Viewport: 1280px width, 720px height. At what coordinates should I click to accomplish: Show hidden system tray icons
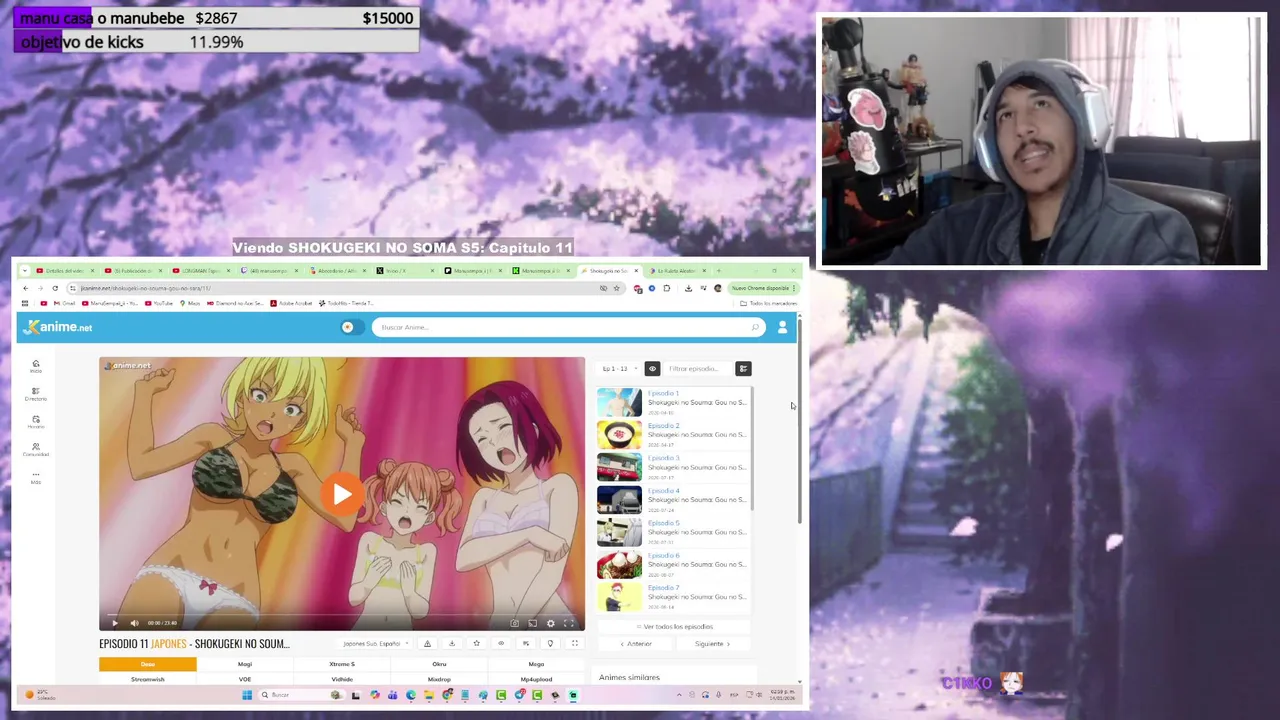679,695
